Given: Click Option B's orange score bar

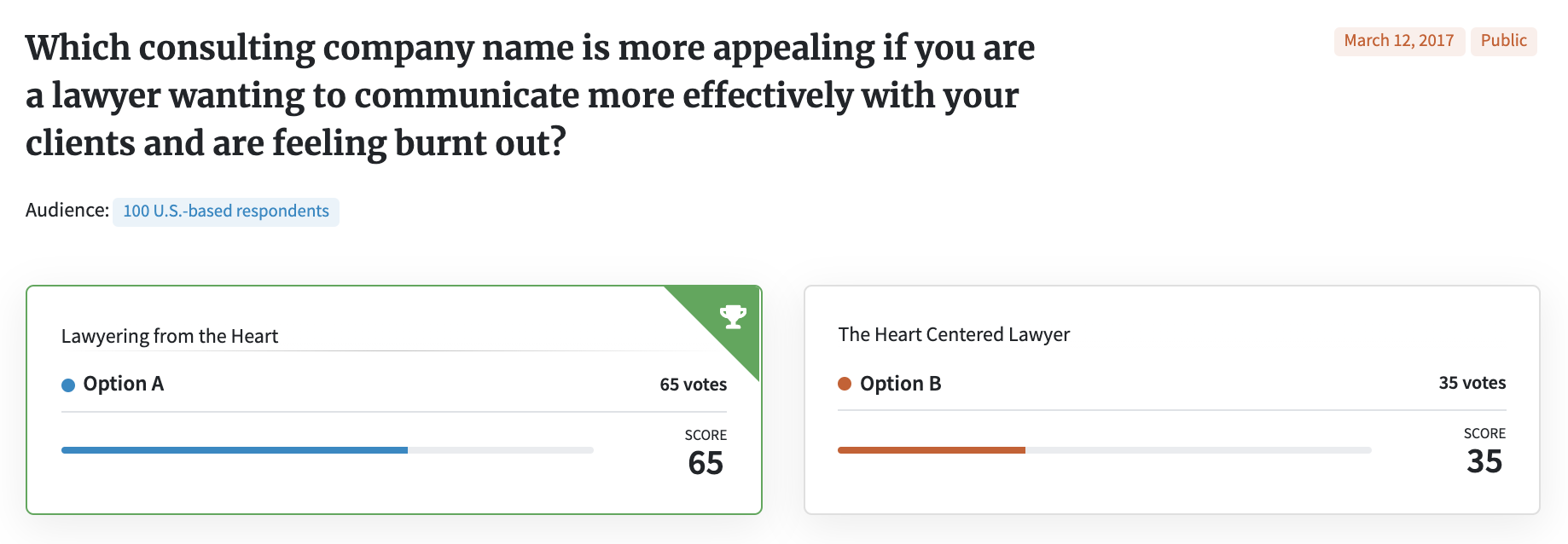Looking at the screenshot, I should pos(932,450).
